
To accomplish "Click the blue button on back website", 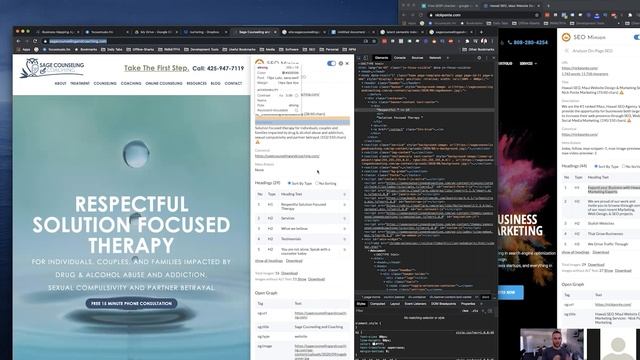I will click(510, 292).
